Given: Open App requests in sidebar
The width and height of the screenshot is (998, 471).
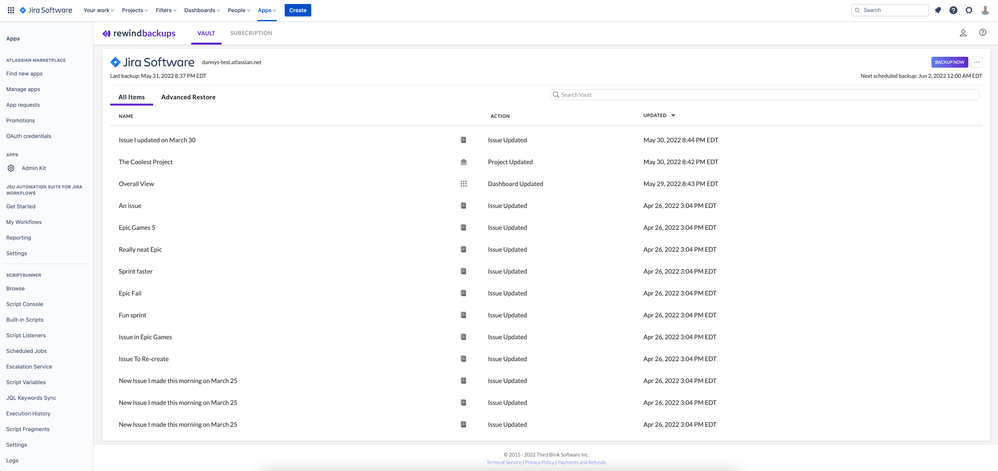Looking at the screenshot, I should coord(23,105).
